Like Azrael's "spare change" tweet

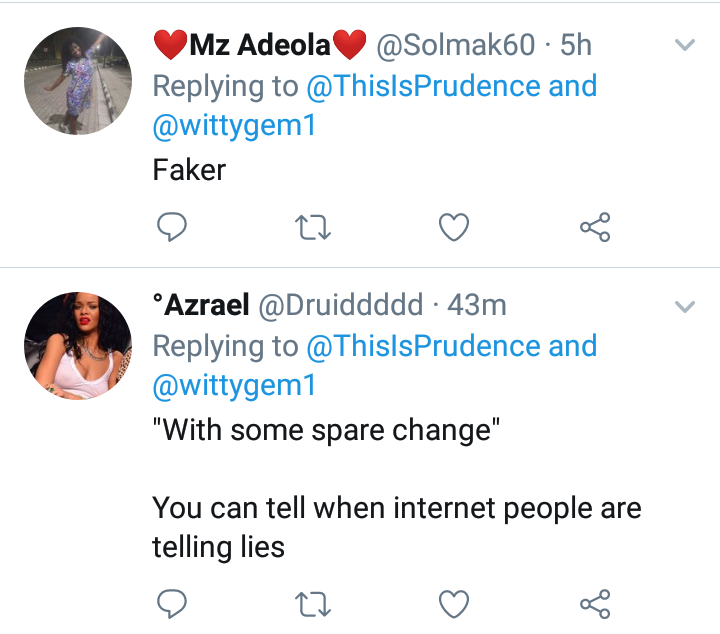454,603
